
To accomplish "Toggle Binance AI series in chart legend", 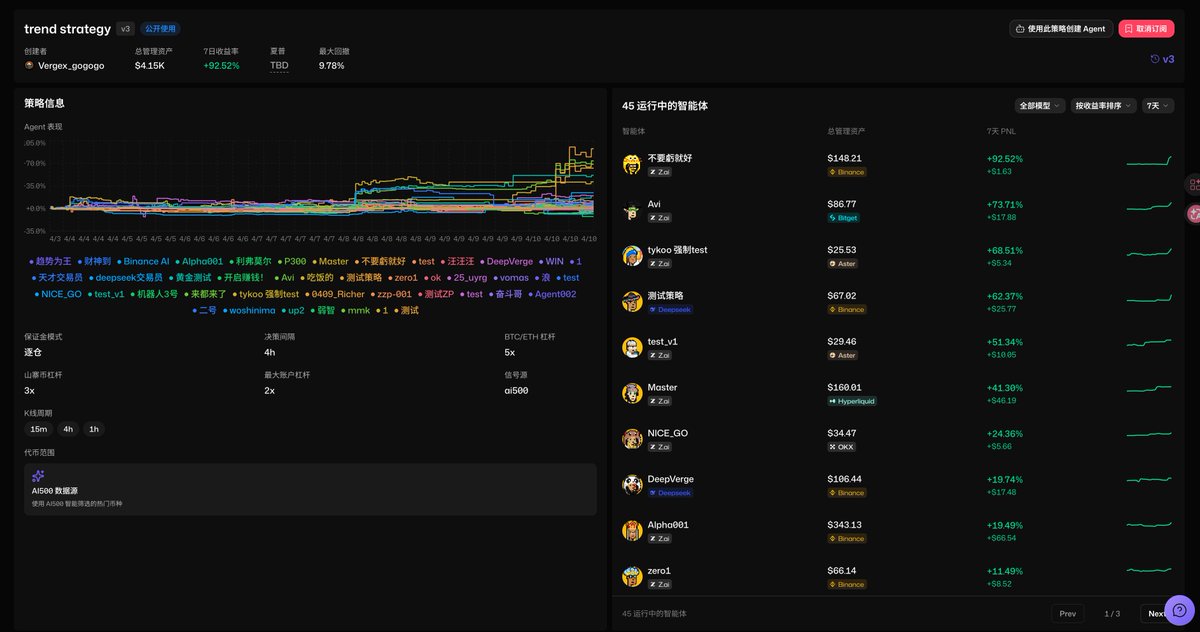I will [x=143, y=261].
